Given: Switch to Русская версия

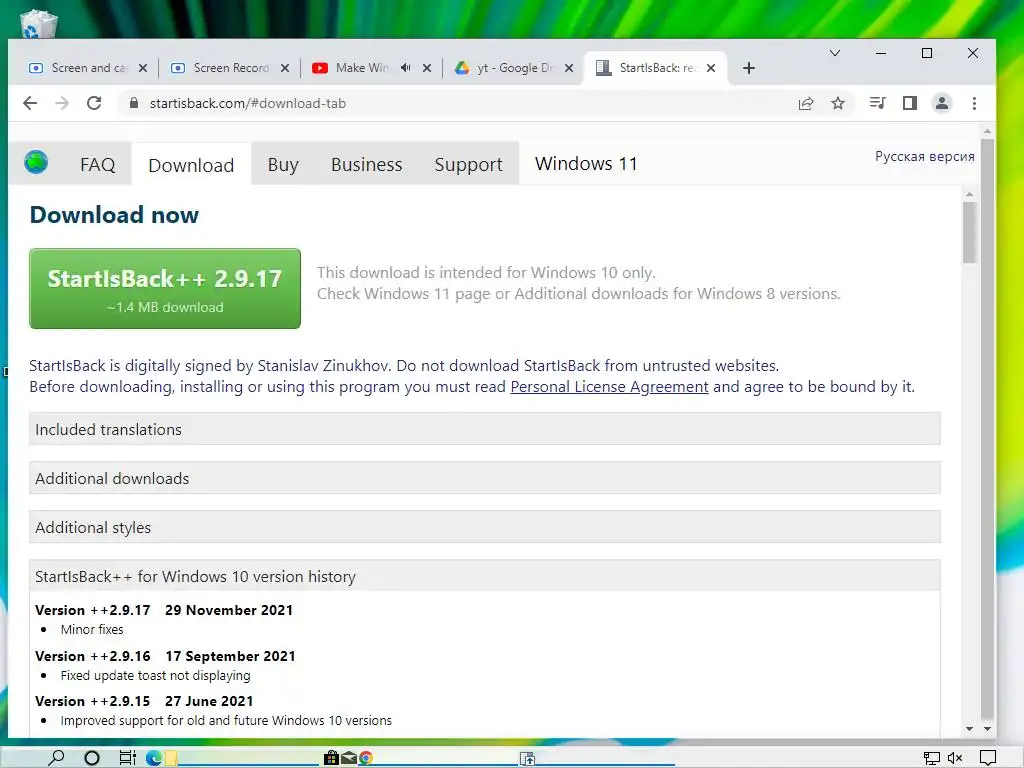Looking at the screenshot, I should [925, 157].
